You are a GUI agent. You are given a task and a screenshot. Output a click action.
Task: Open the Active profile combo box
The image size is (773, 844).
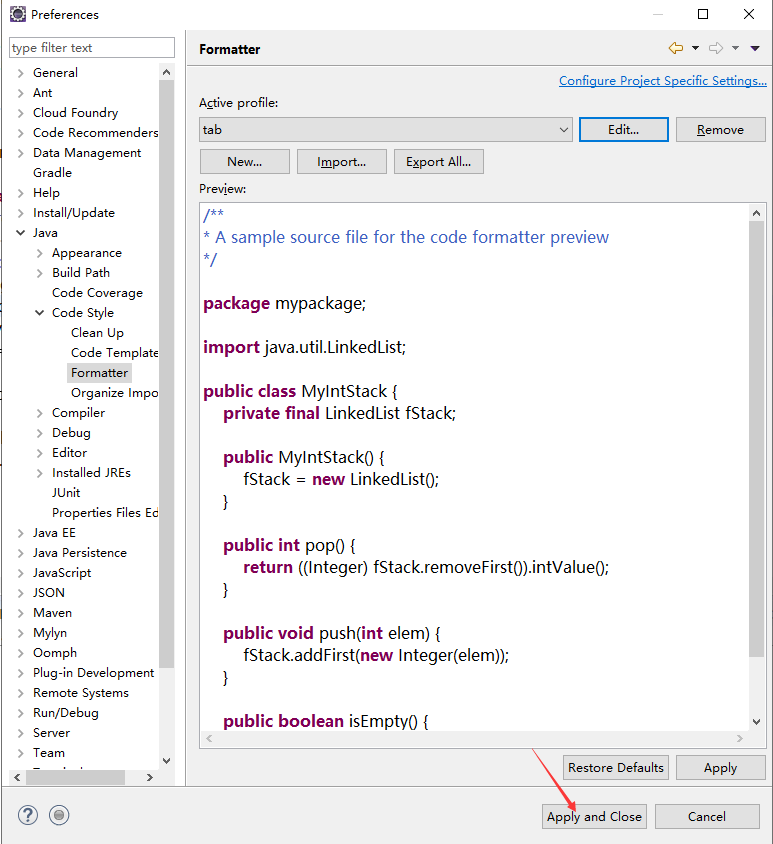[x=385, y=130]
